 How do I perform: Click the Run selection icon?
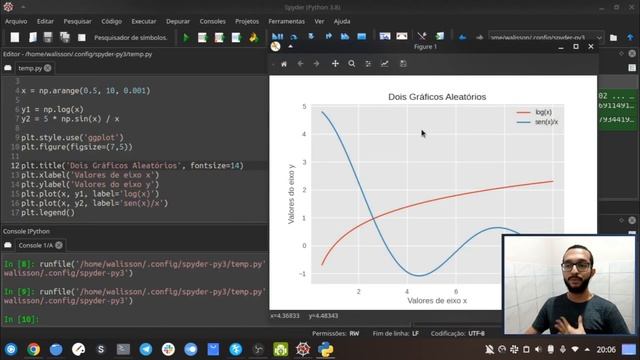tap(236, 38)
